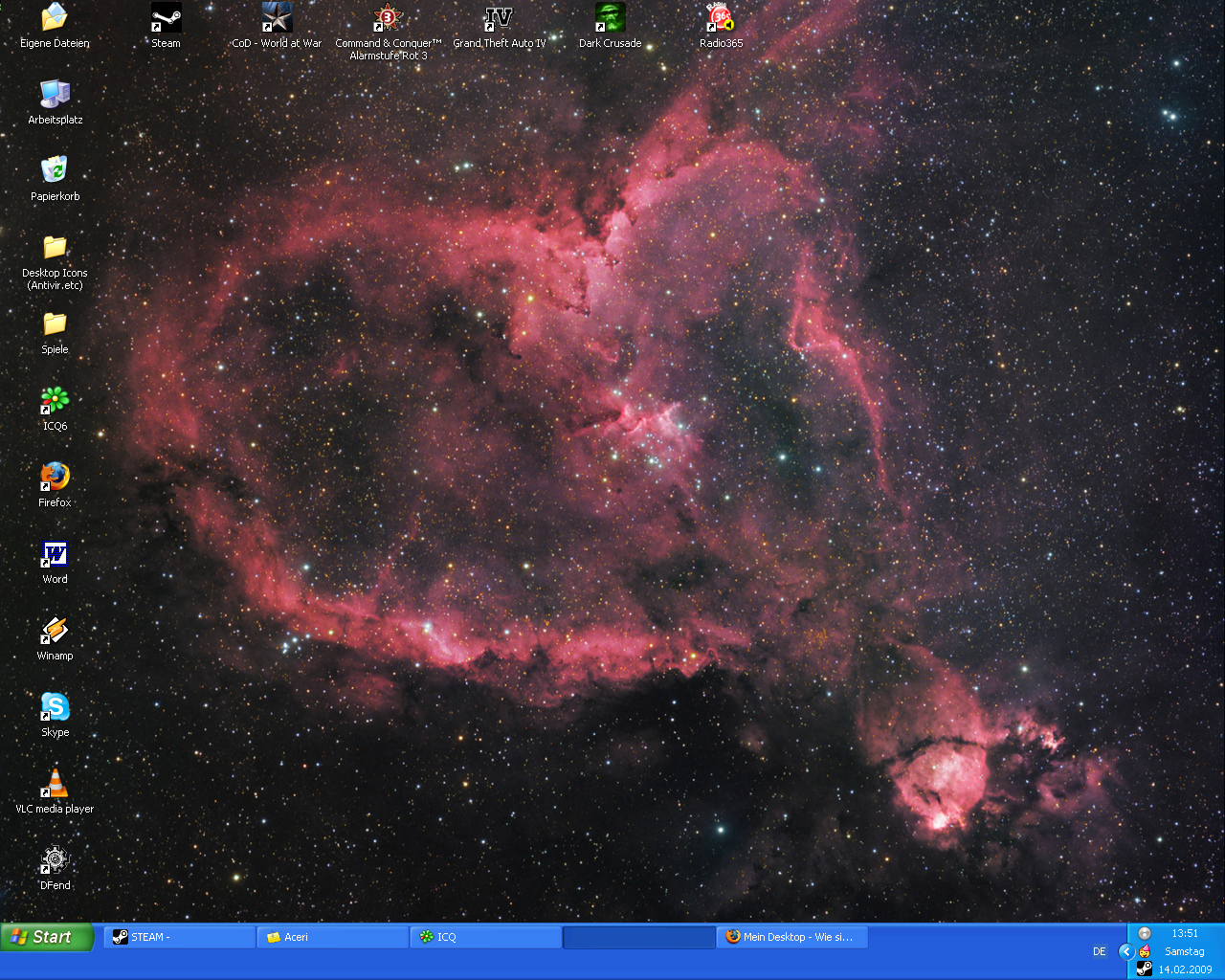Open the Radio365 shortcut

[x=721, y=18]
